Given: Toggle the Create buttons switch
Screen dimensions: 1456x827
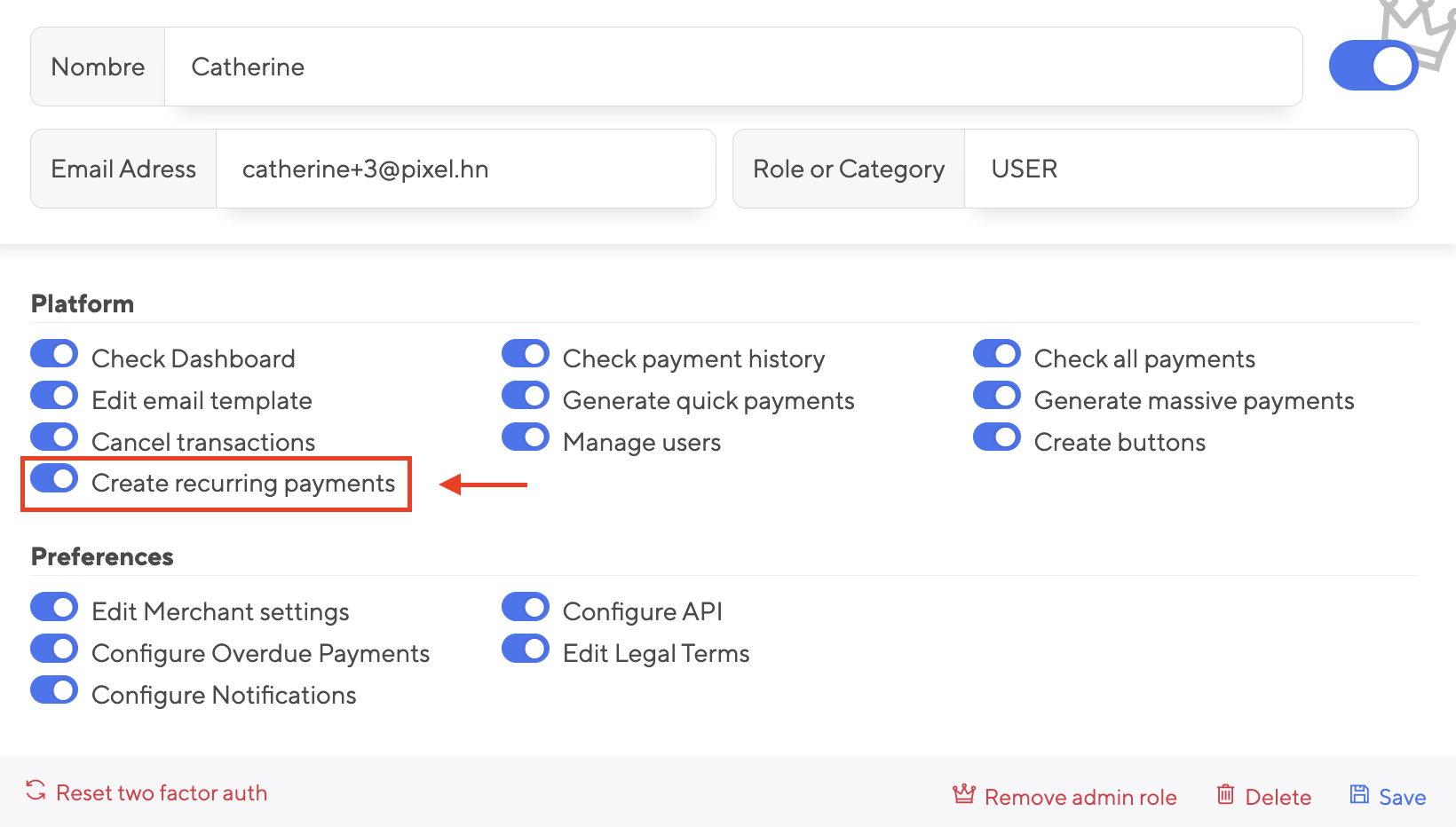Looking at the screenshot, I should pyautogui.click(x=996, y=437).
